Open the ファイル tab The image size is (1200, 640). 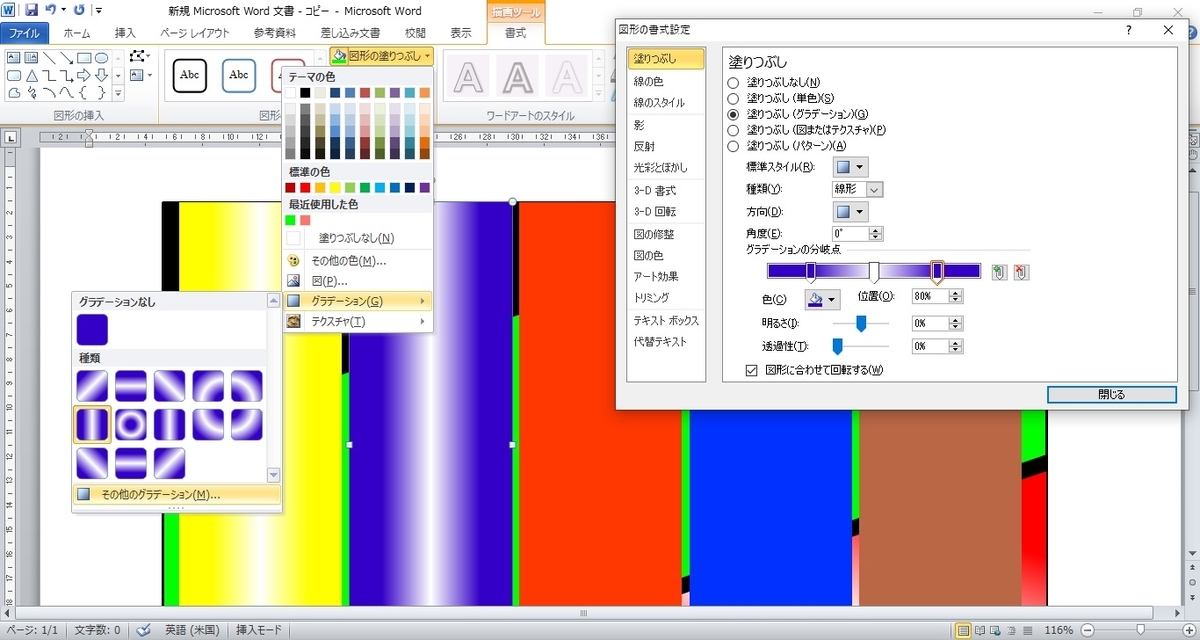pyautogui.click(x=24, y=33)
